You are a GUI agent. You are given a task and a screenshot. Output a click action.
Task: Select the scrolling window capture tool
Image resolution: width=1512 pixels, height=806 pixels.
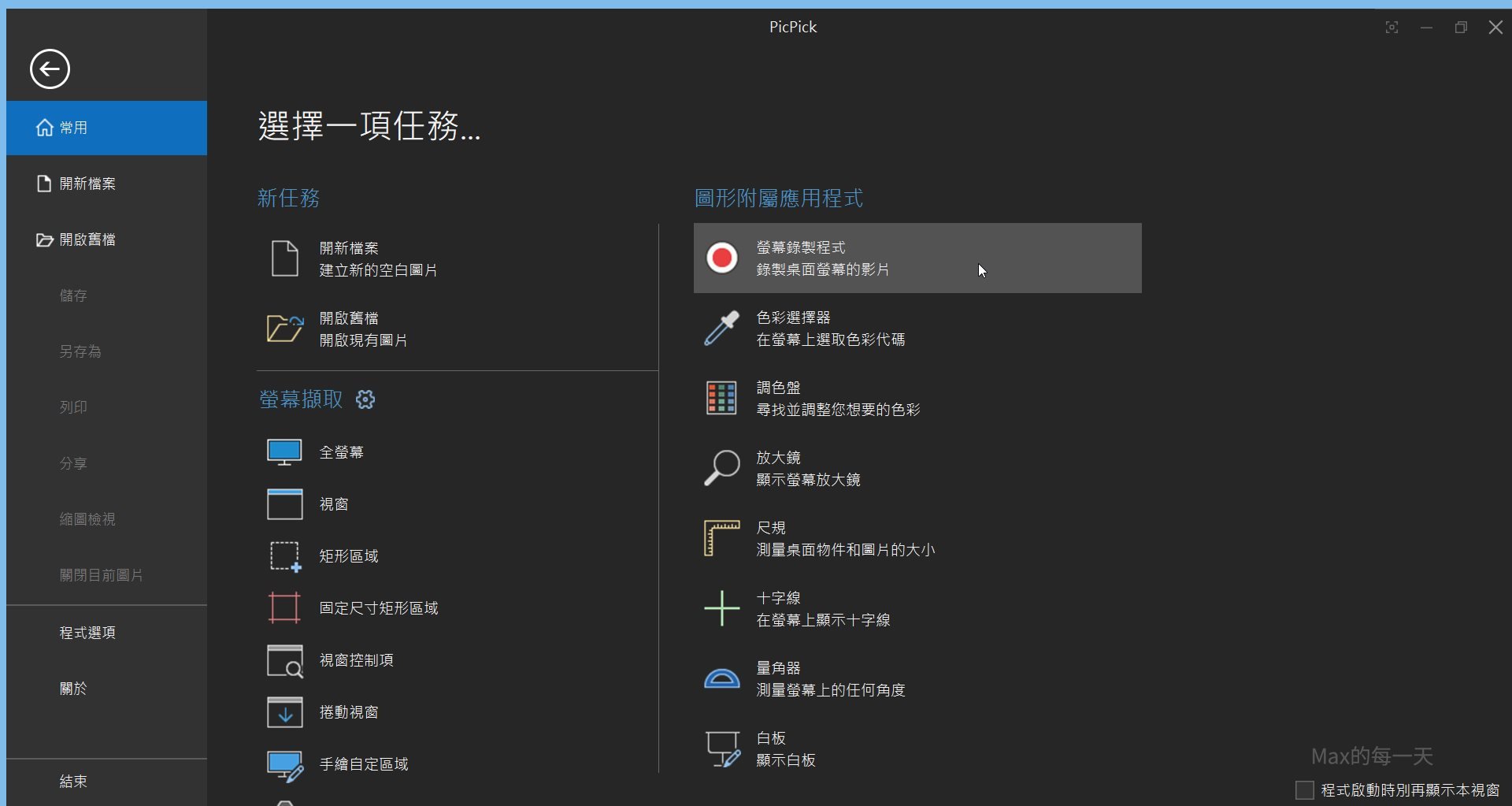click(x=348, y=711)
